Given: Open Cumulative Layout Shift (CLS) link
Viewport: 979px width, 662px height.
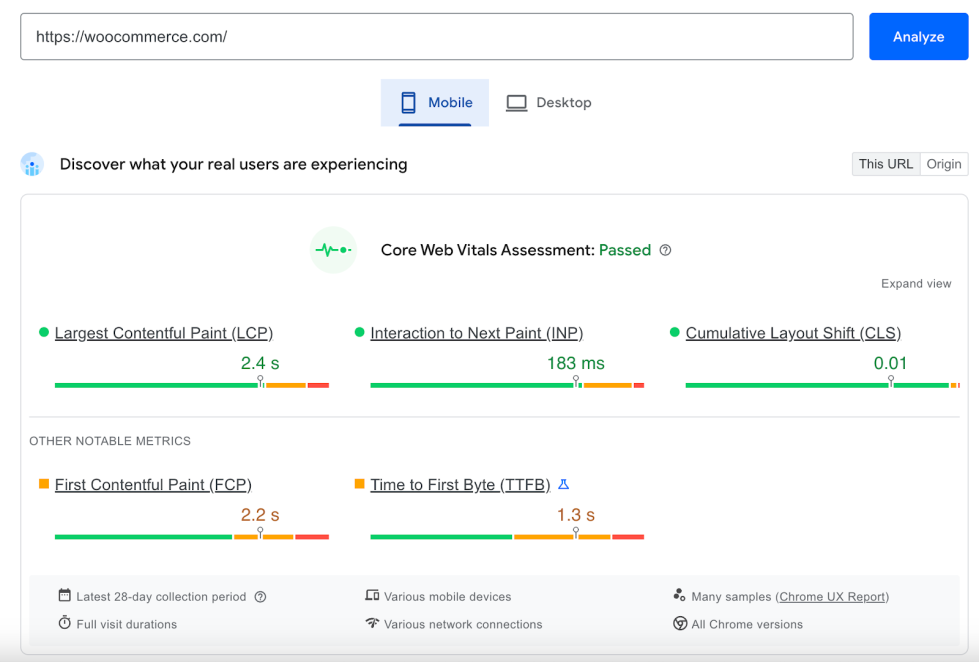Looking at the screenshot, I should coord(793,333).
